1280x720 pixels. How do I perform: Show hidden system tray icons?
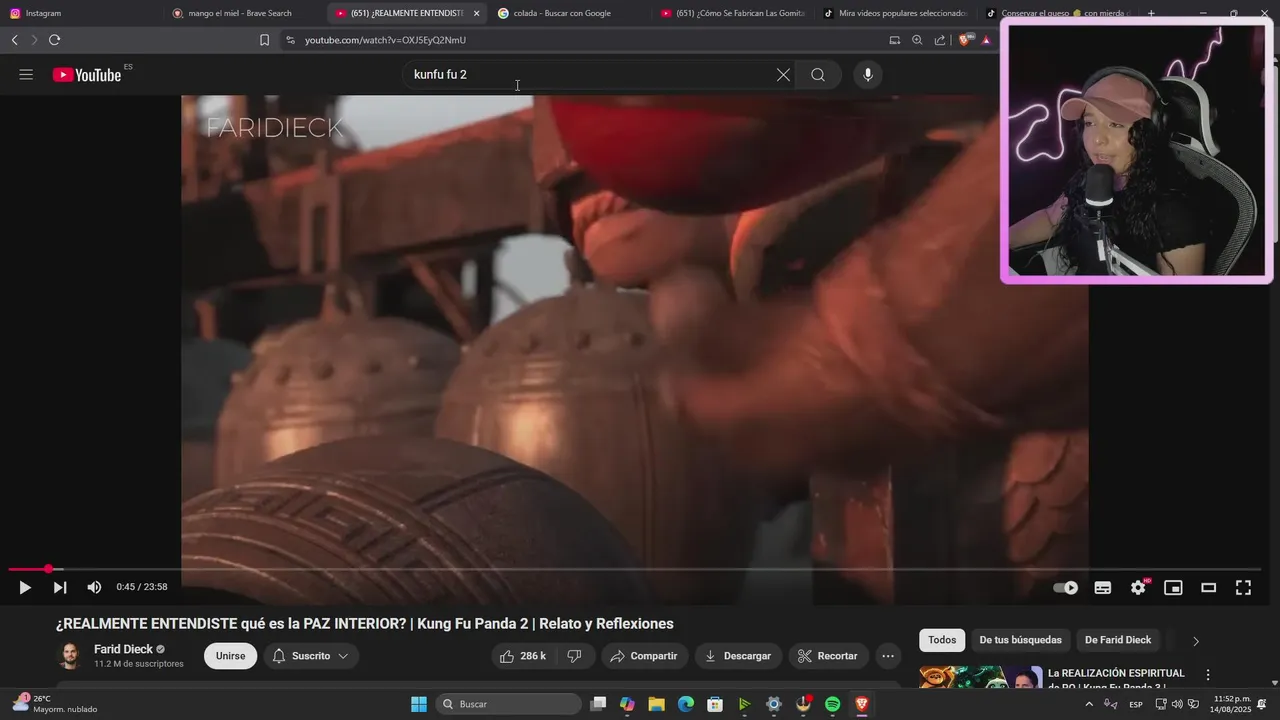1089,704
